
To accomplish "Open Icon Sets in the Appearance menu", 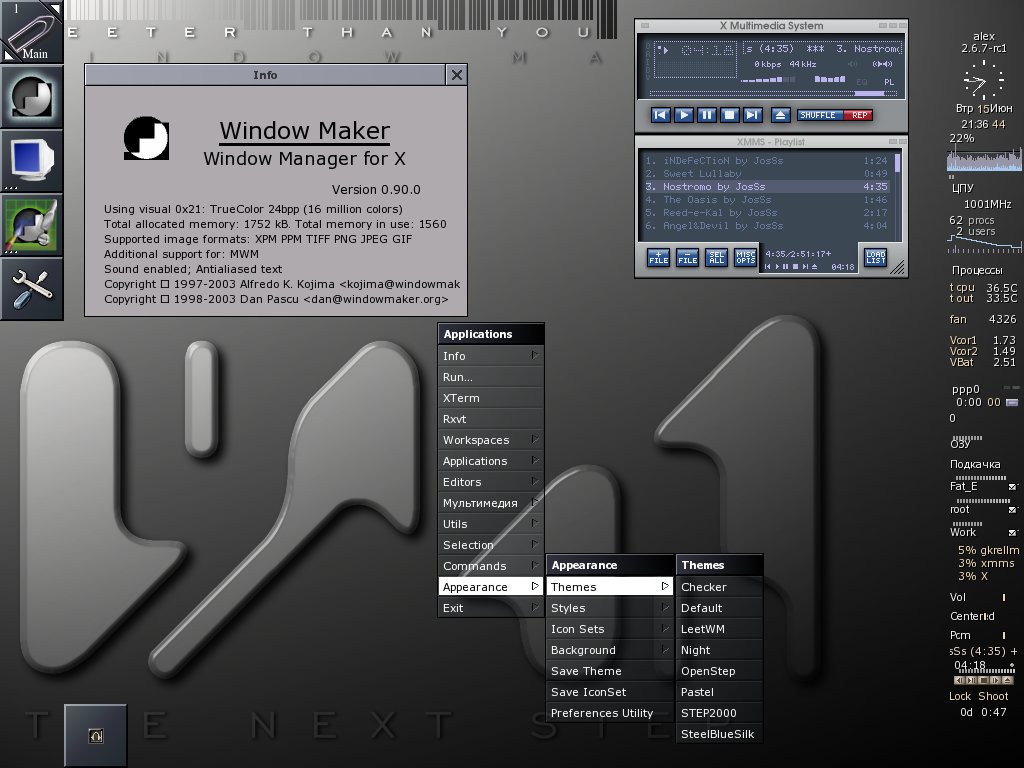I will tap(609, 628).
